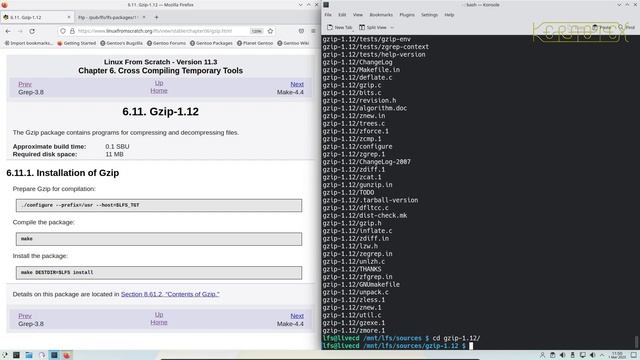
Task: Click Split View in Konsole toolbar
Action: point(373,27)
